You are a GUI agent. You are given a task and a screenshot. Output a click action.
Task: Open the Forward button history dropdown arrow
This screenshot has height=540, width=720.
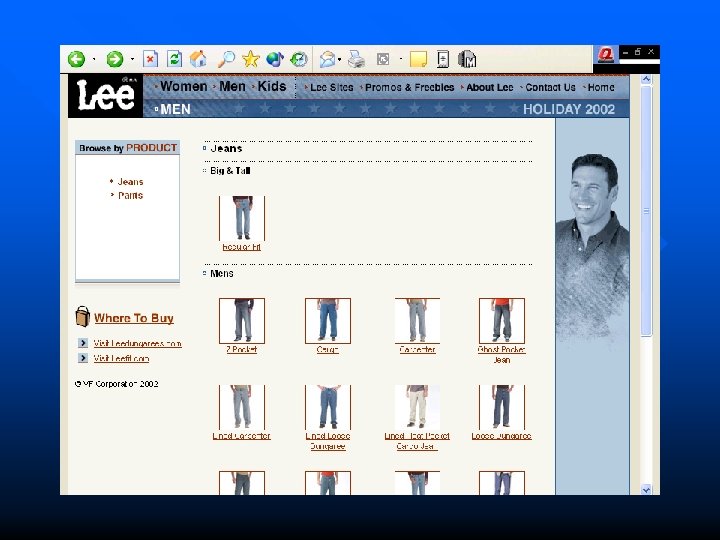(x=132, y=59)
